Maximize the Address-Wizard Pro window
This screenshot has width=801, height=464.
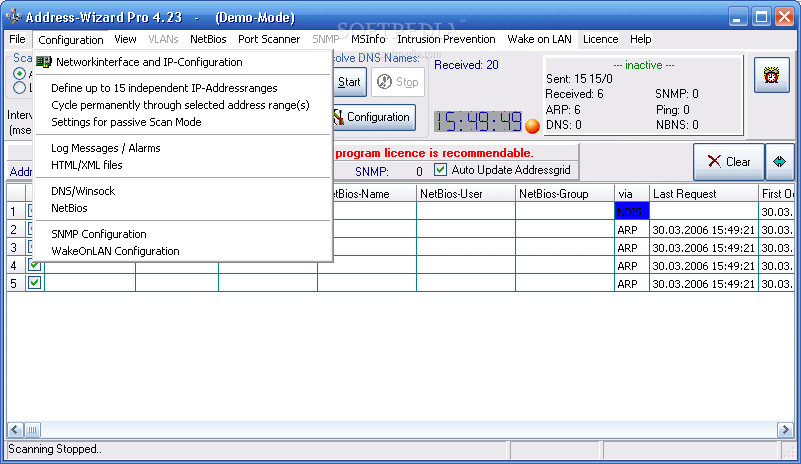coord(761,17)
